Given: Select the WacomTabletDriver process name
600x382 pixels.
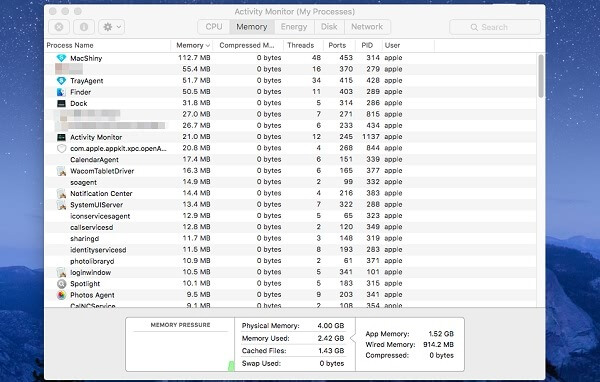Looking at the screenshot, I should tap(102, 171).
